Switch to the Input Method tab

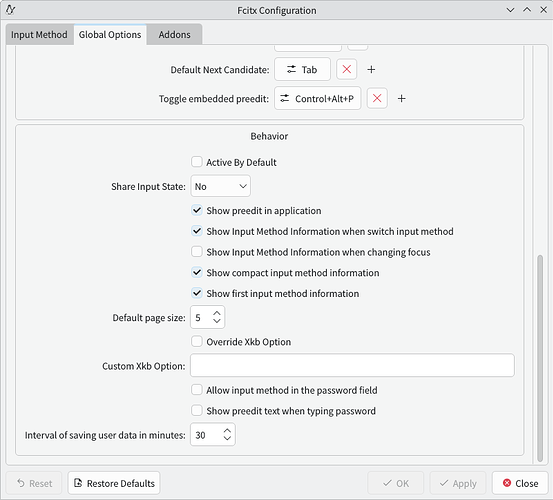tap(39, 35)
